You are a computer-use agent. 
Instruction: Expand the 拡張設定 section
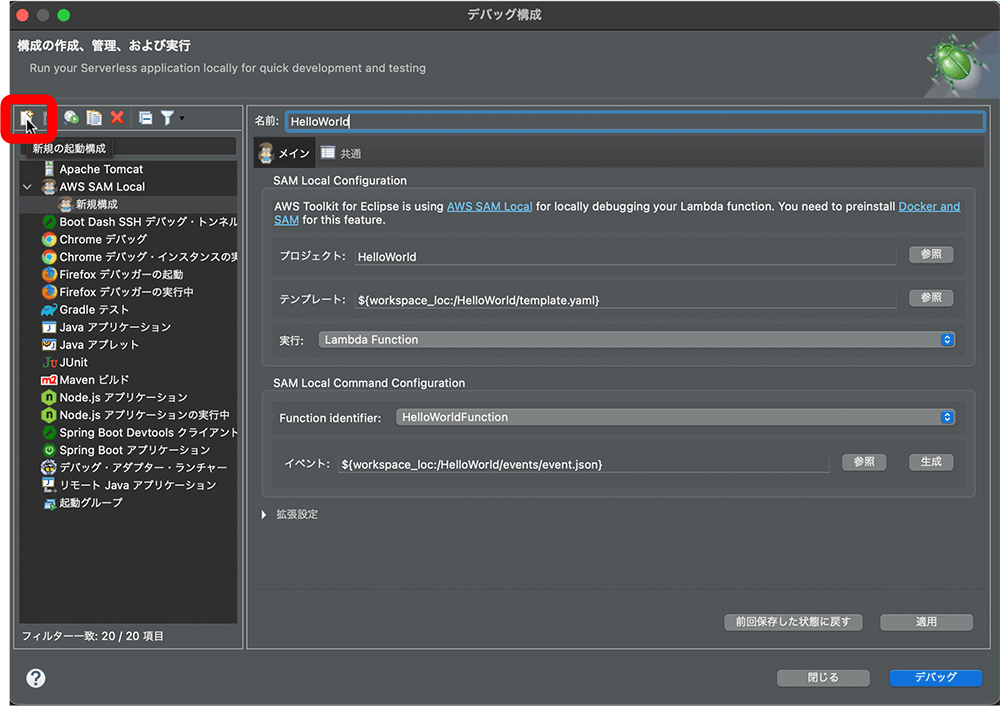(x=265, y=514)
